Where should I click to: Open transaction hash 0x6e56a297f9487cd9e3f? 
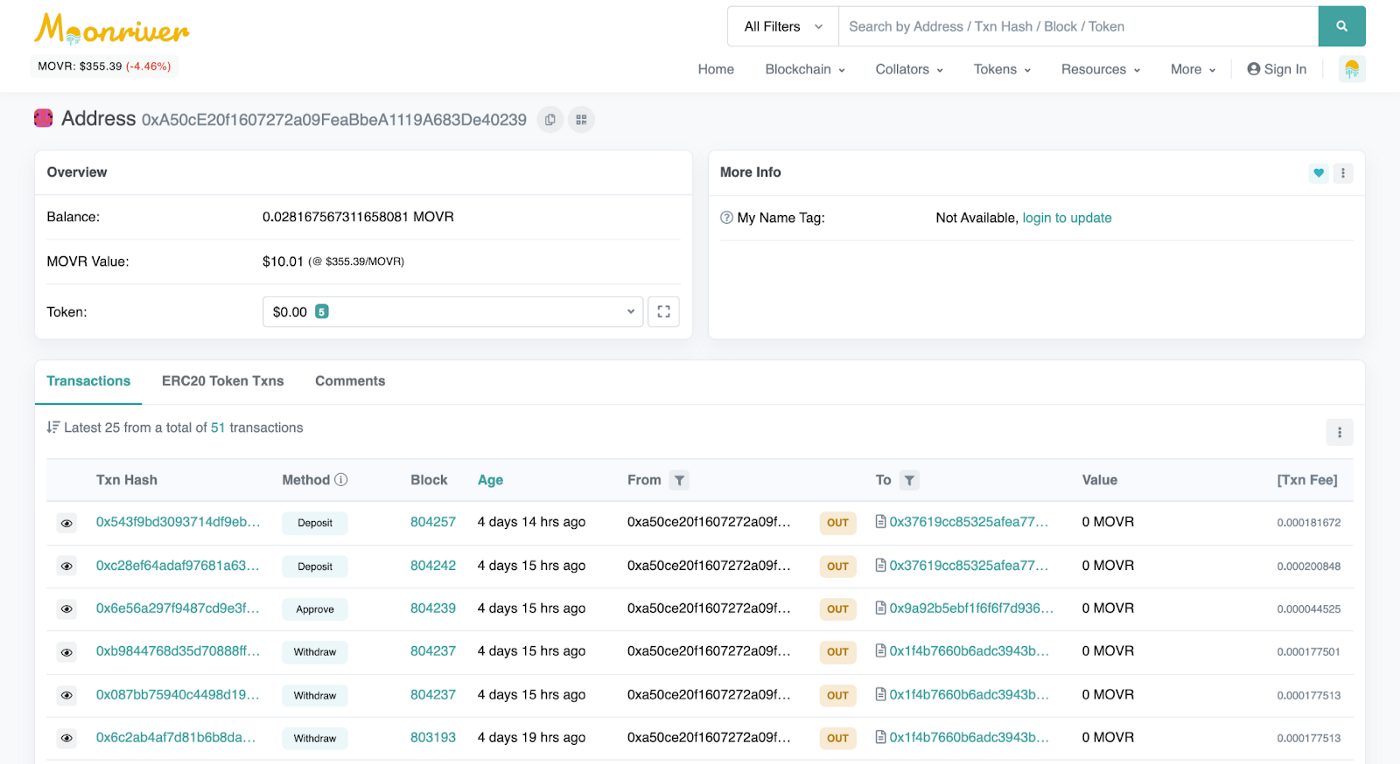coord(178,608)
